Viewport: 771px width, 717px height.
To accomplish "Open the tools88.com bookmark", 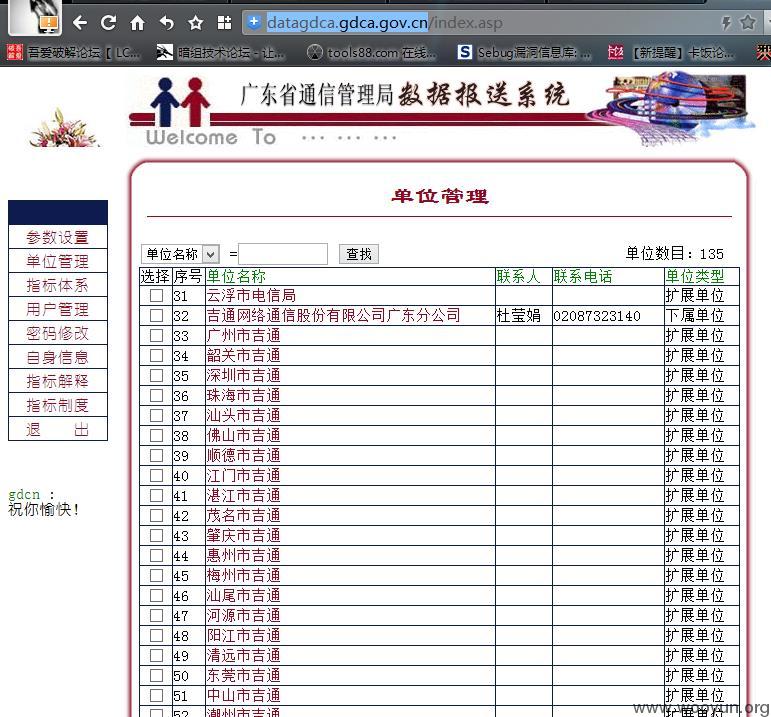I will [x=371, y=52].
